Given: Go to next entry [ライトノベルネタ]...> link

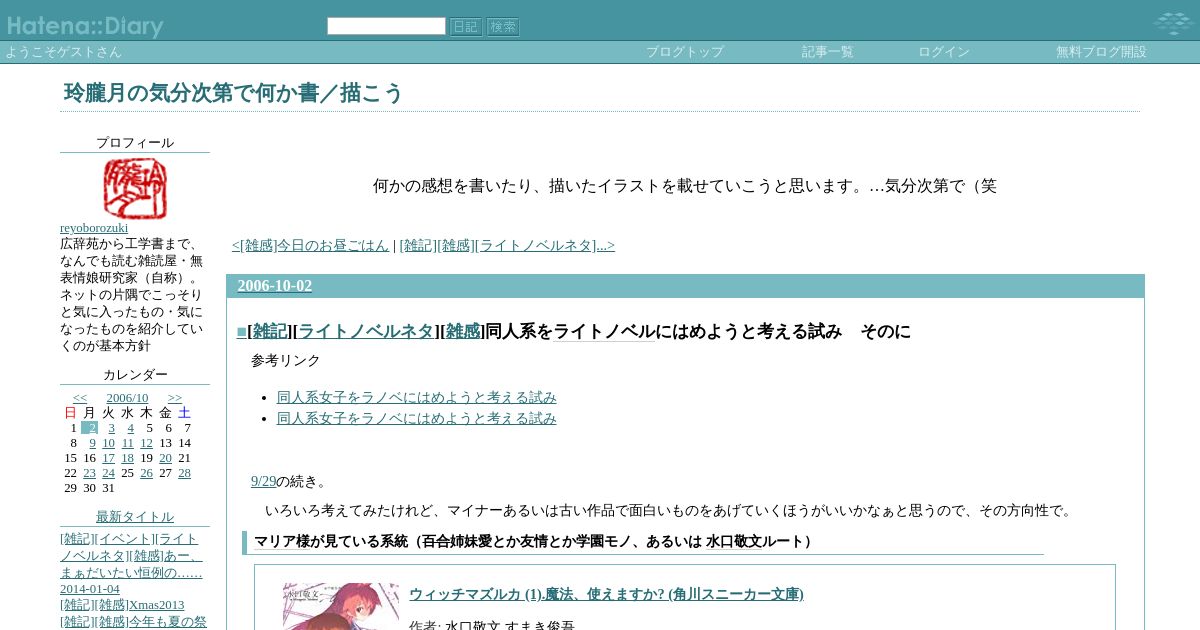Looking at the screenshot, I should (x=507, y=245).
